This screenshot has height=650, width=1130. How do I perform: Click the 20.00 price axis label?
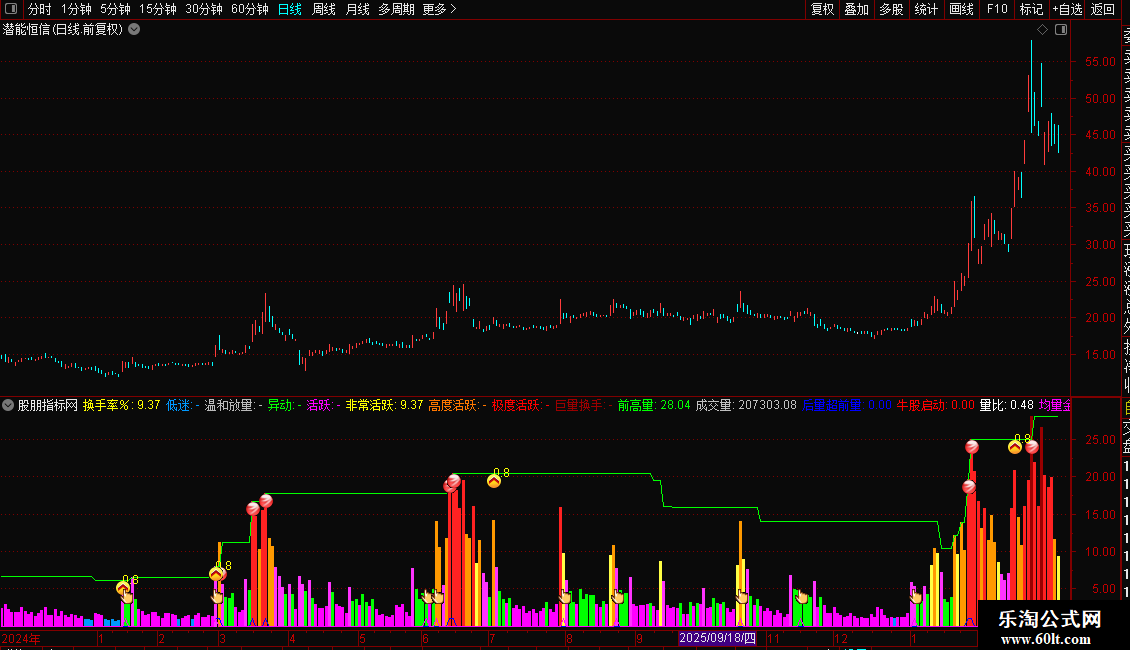tap(1100, 318)
